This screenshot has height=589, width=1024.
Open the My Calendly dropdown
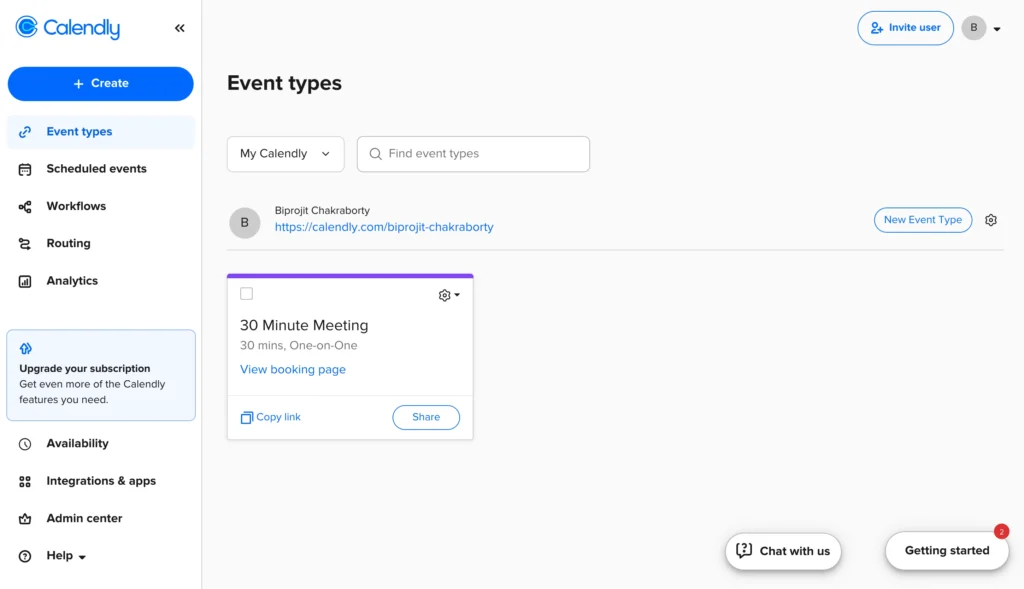(285, 153)
